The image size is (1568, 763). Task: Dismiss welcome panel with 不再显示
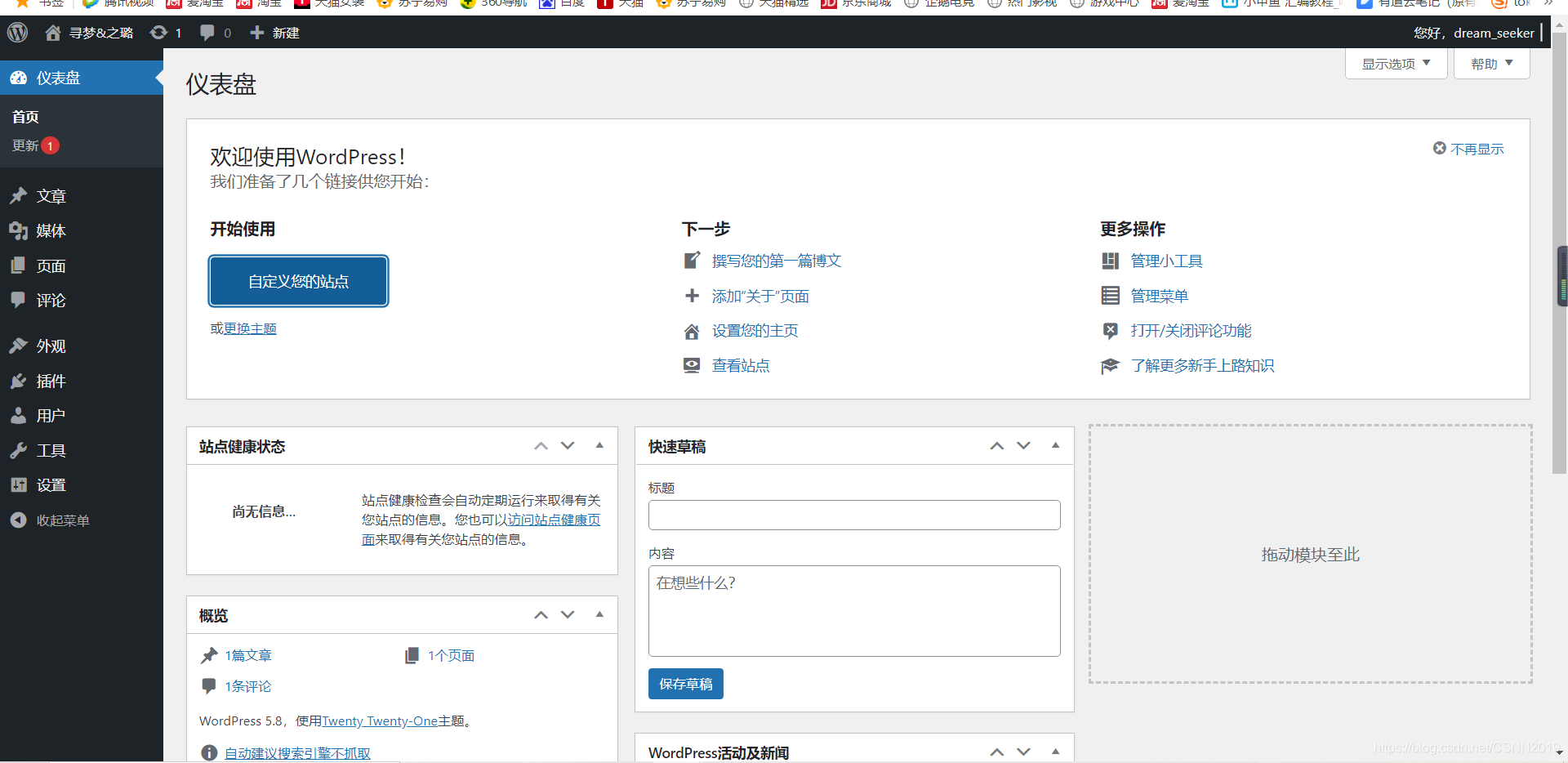(x=1468, y=149)
